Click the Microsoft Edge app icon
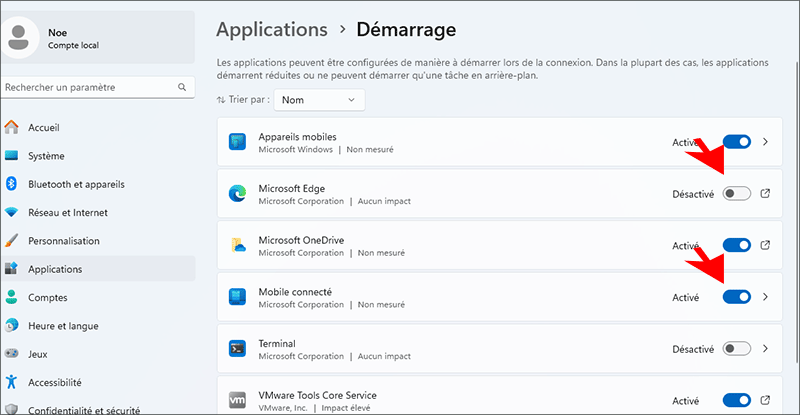The image size is (800, 415). click(x=237, y=194)
